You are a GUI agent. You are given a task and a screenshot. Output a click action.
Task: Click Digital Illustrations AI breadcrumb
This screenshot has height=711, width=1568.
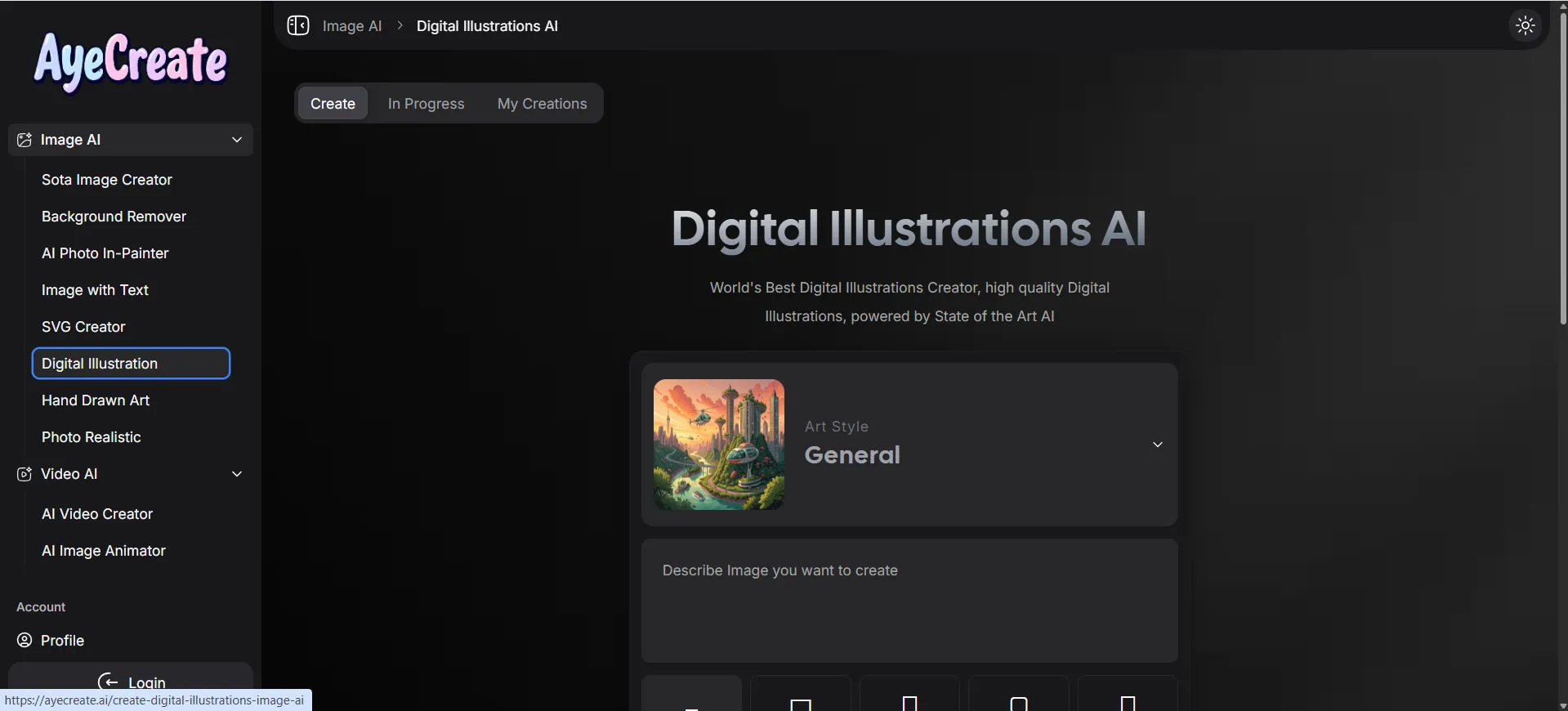[x=487, y=26]
